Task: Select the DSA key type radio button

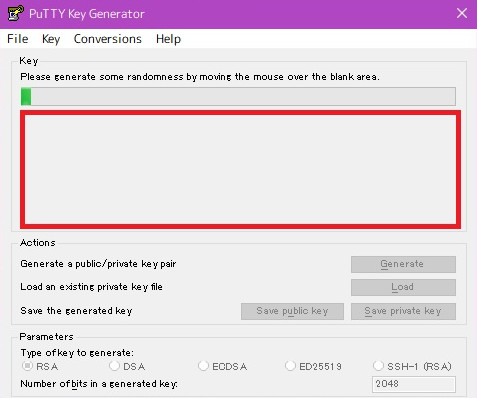Action: point(114,366)
